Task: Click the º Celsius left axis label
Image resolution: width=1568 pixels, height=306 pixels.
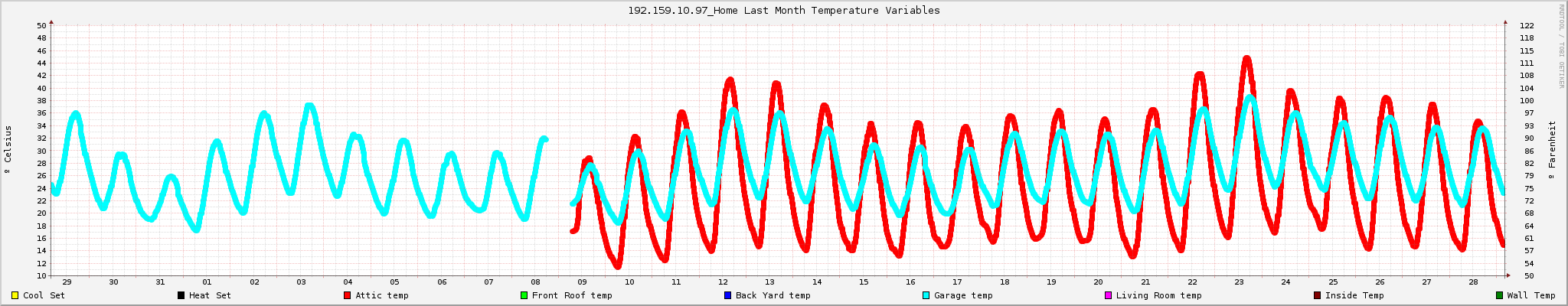Action: [x=8, y=150]
